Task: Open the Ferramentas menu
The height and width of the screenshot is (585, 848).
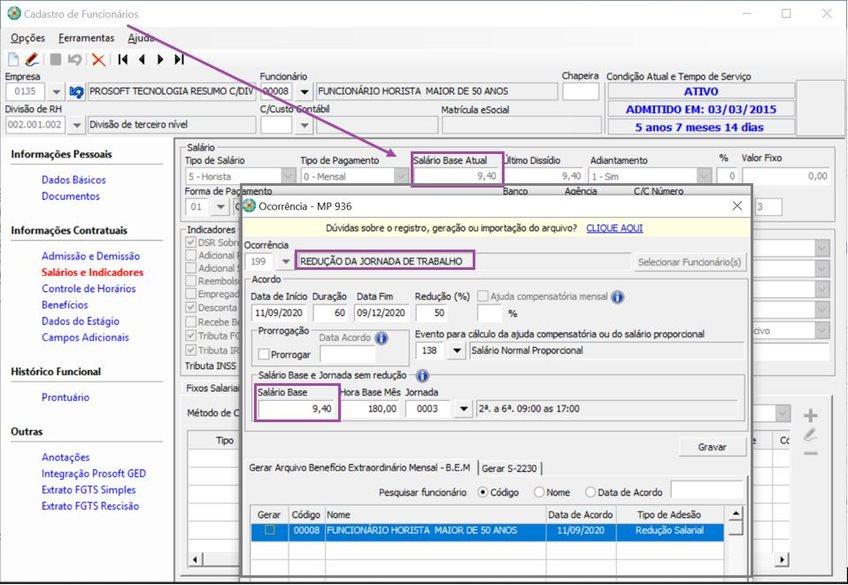Action: pos(86,38)
